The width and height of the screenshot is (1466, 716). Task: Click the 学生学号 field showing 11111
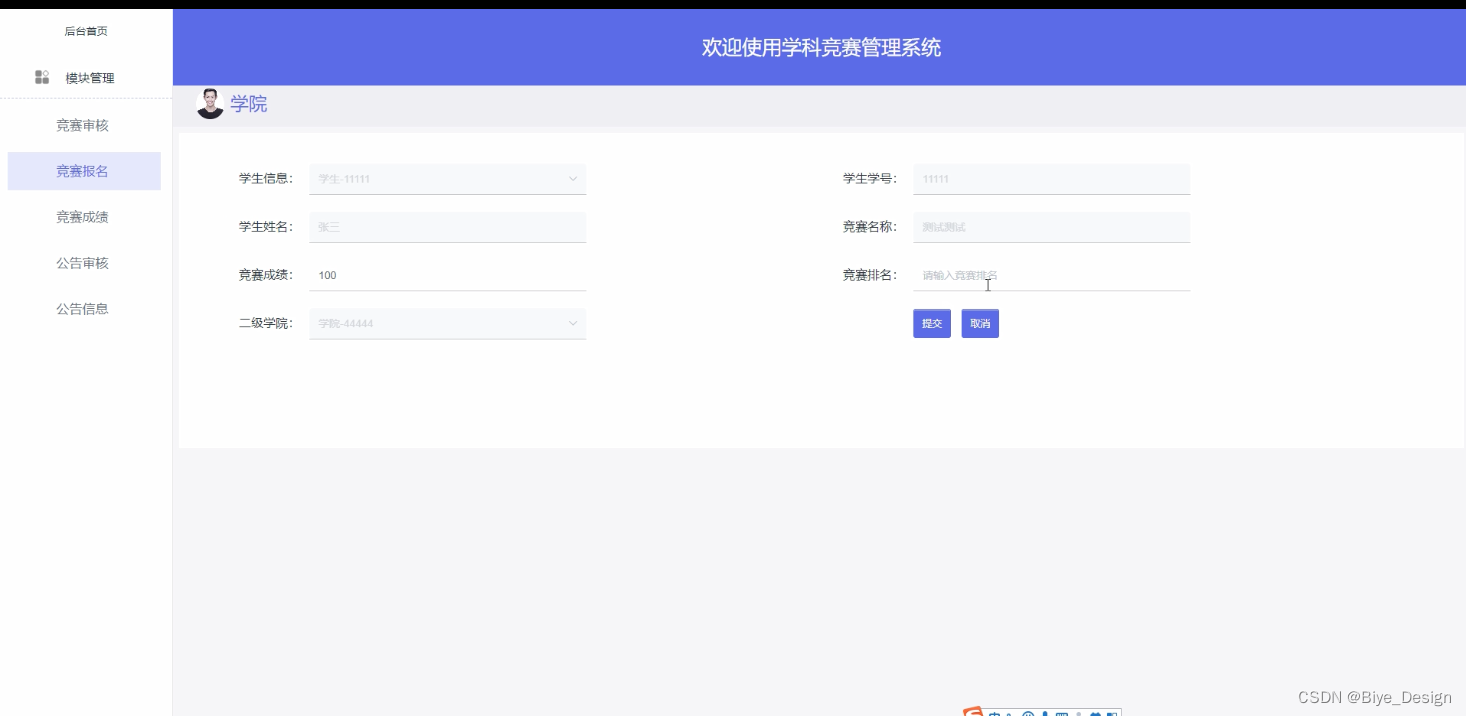(1051, 179)
